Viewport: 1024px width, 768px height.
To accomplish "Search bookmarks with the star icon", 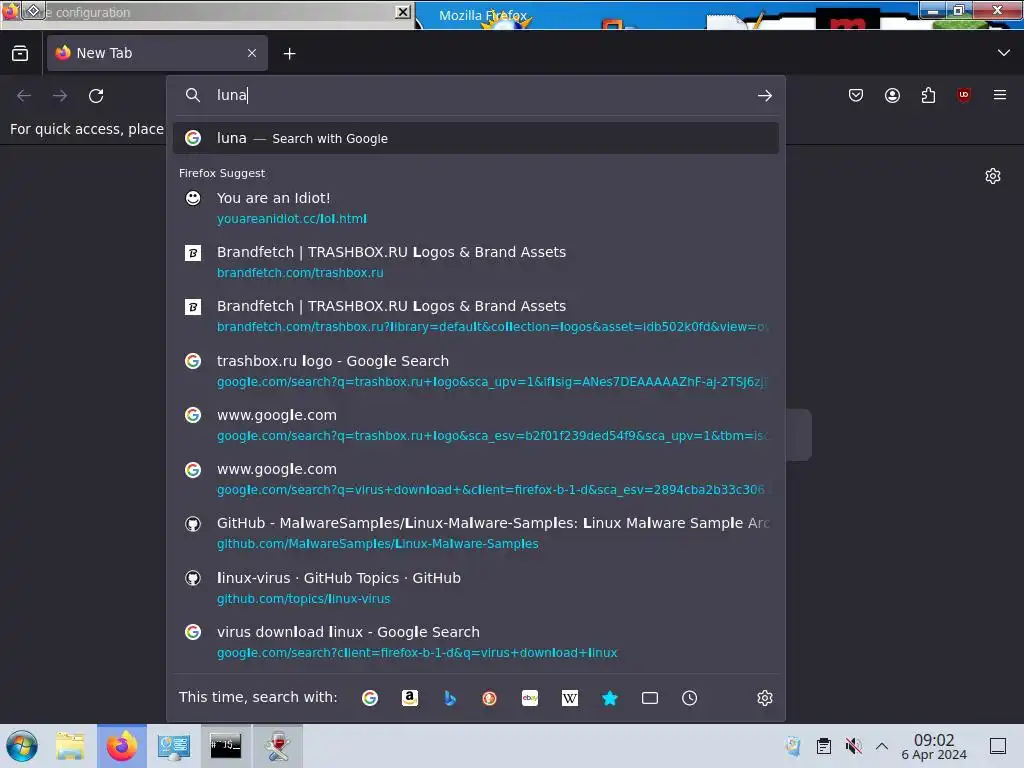I will (609, 698).
